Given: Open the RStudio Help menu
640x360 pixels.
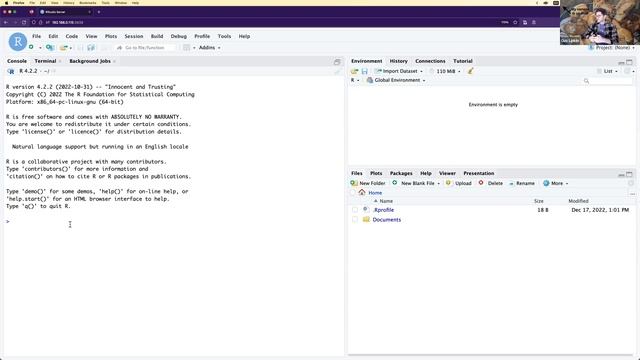Looking at the screenshot, I should [244, 36].
